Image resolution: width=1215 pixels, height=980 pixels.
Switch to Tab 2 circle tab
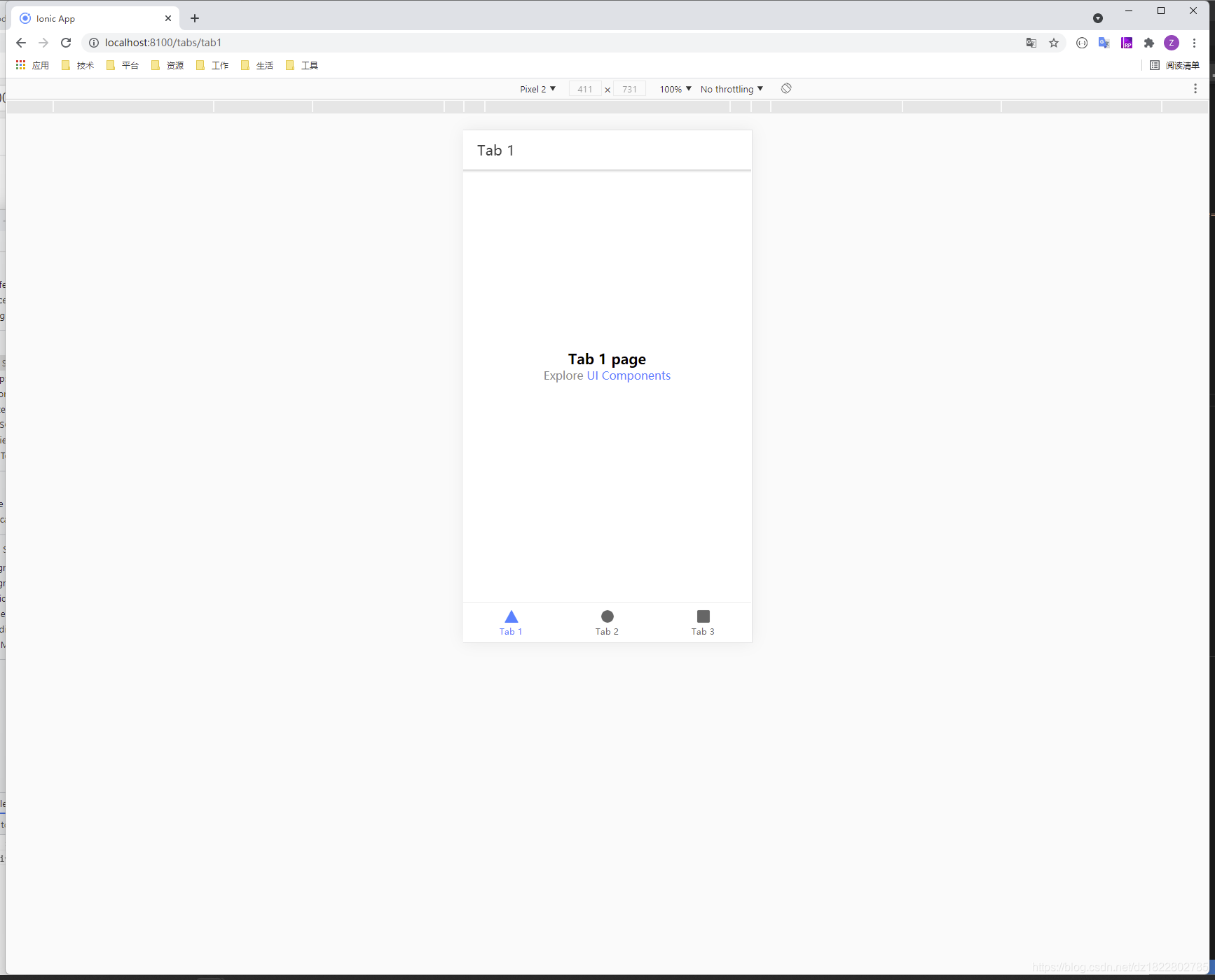pos(607,622)
